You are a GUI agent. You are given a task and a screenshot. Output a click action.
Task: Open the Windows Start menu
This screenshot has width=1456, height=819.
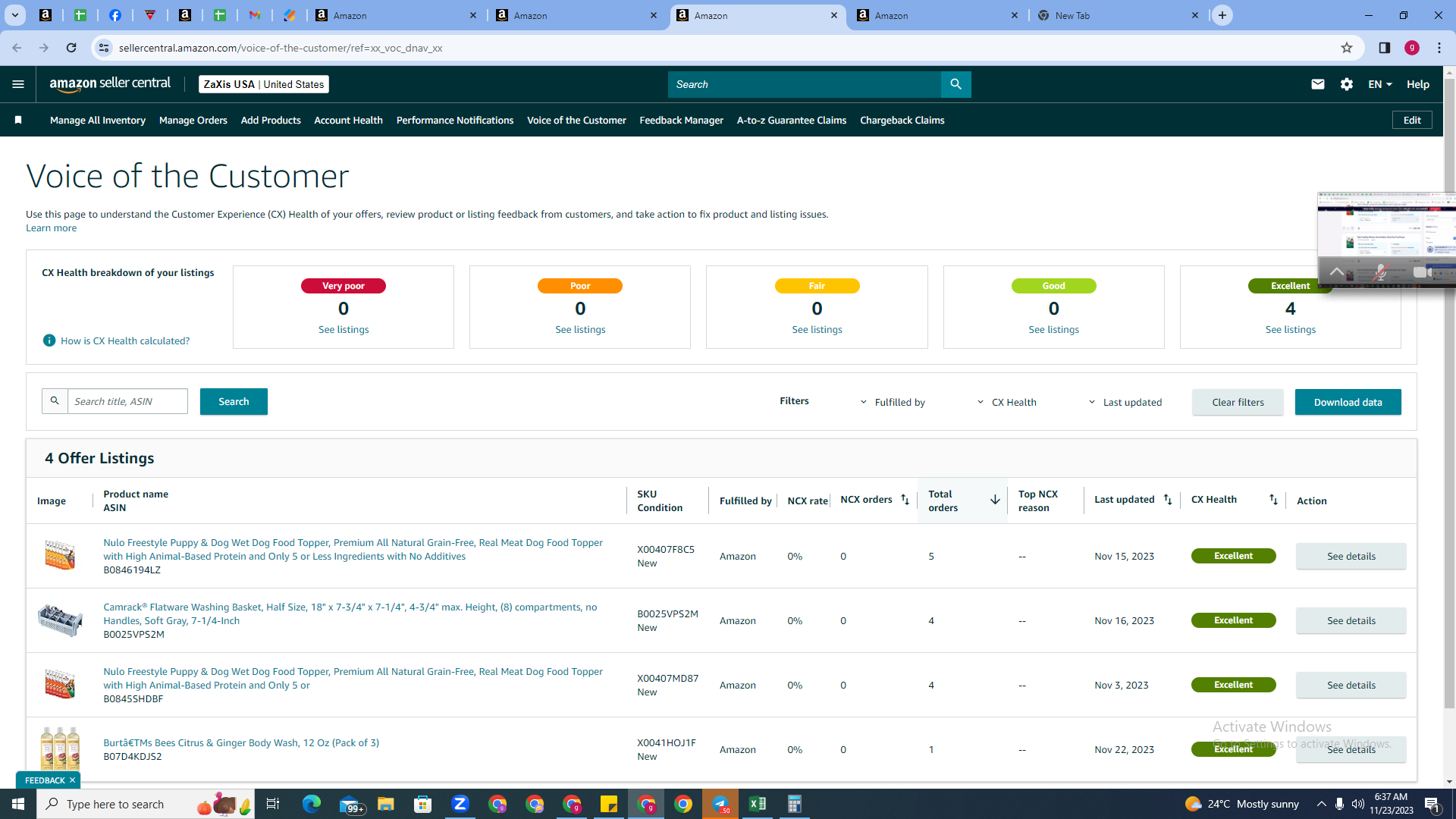pos(18,804)
